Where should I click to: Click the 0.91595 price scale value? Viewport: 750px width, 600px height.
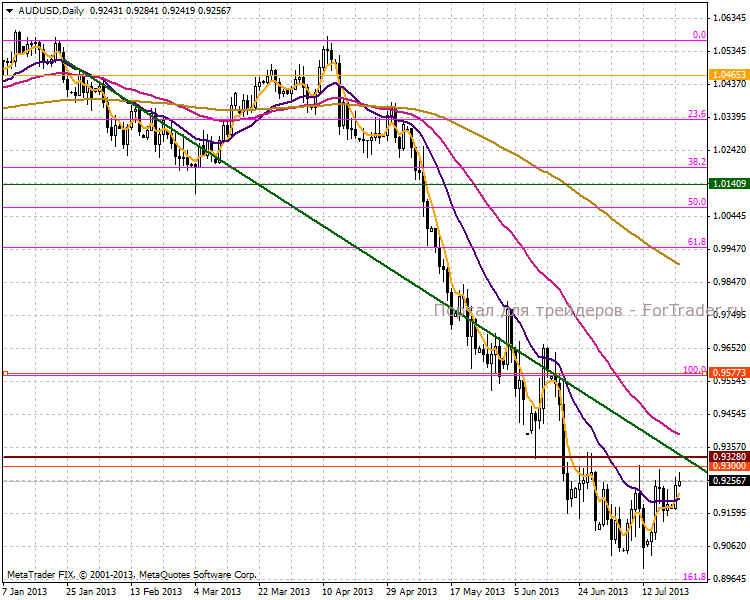pyautogui.click(x=729, y=512)
